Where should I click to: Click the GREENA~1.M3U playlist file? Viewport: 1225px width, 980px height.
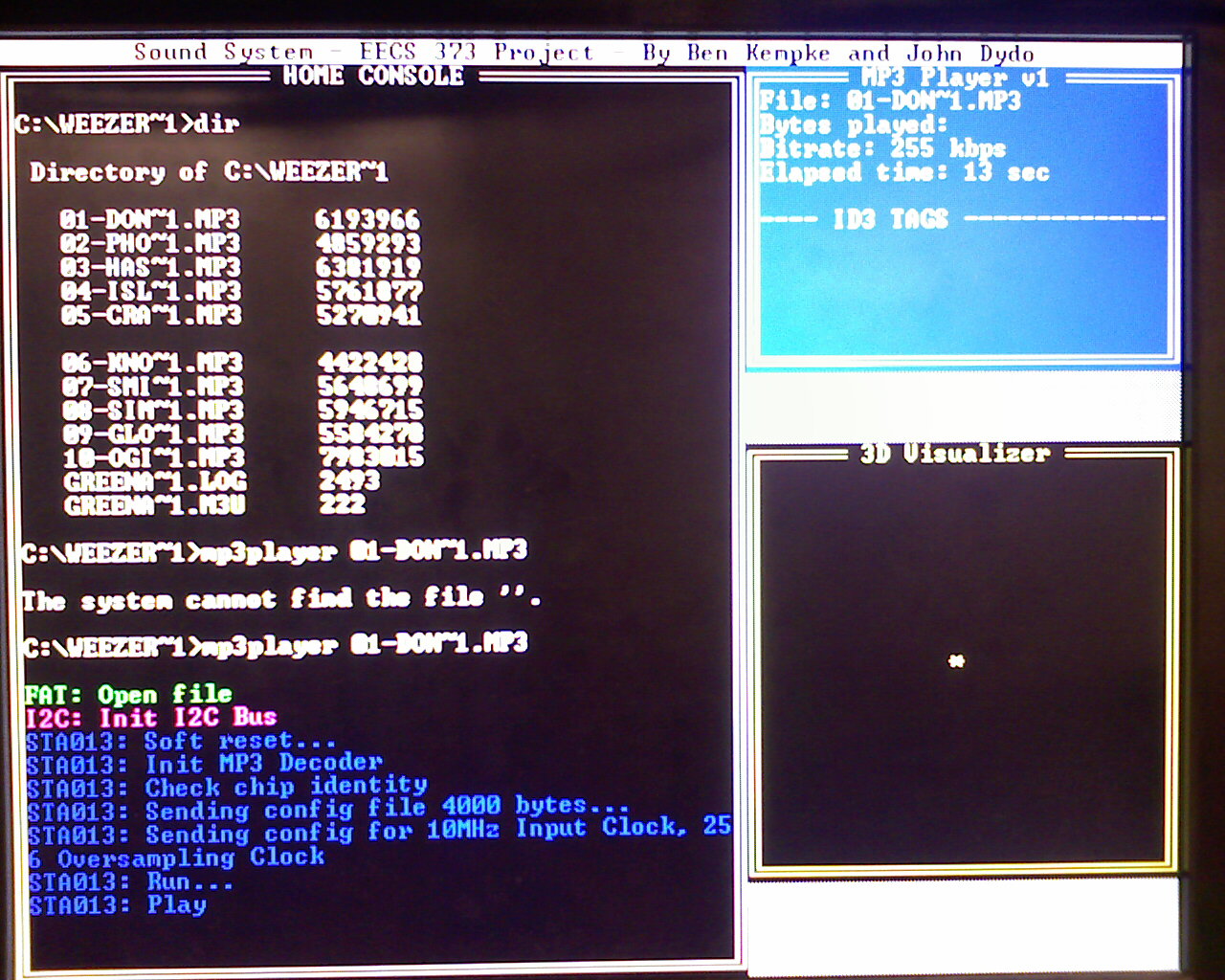click(x=154, y=505)
